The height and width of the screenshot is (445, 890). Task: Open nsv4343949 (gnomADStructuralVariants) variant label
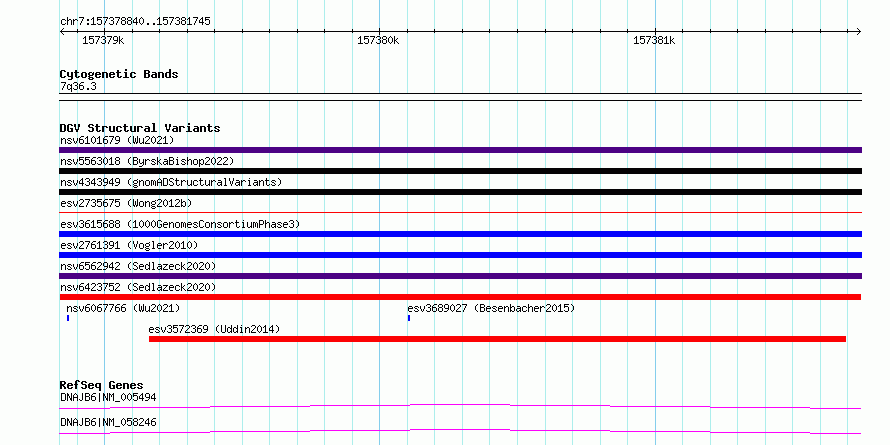coord(171,182)
